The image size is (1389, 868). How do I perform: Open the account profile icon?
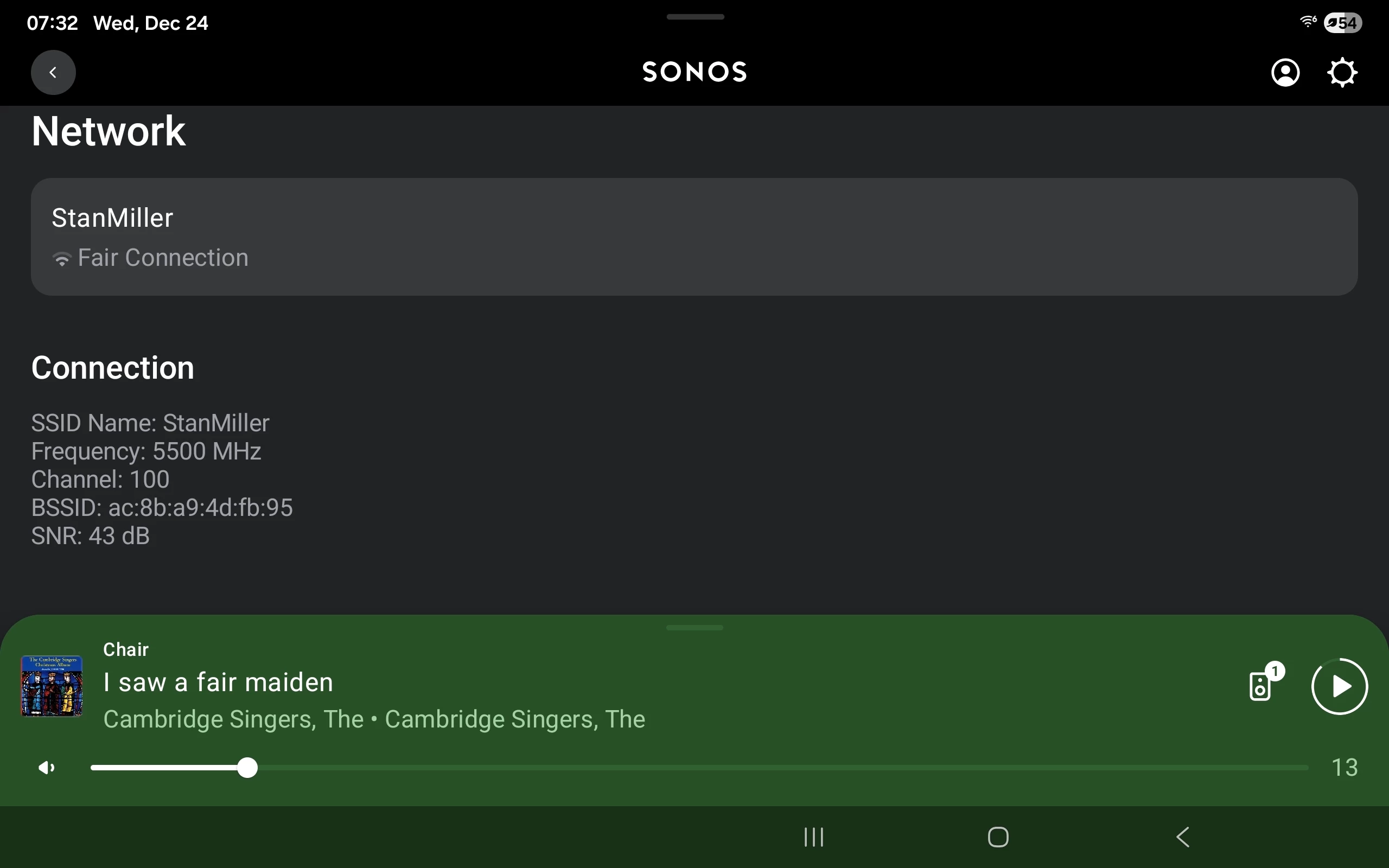tap(1285, 72)
